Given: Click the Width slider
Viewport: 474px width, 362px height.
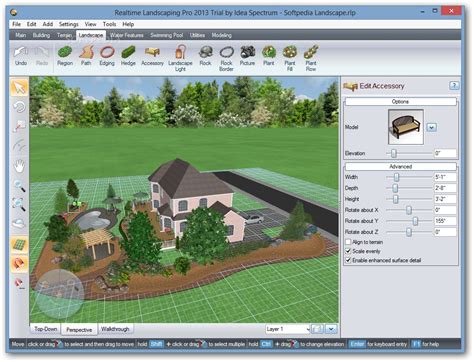Looking at the screenshot, I should [x=409, y=177].
